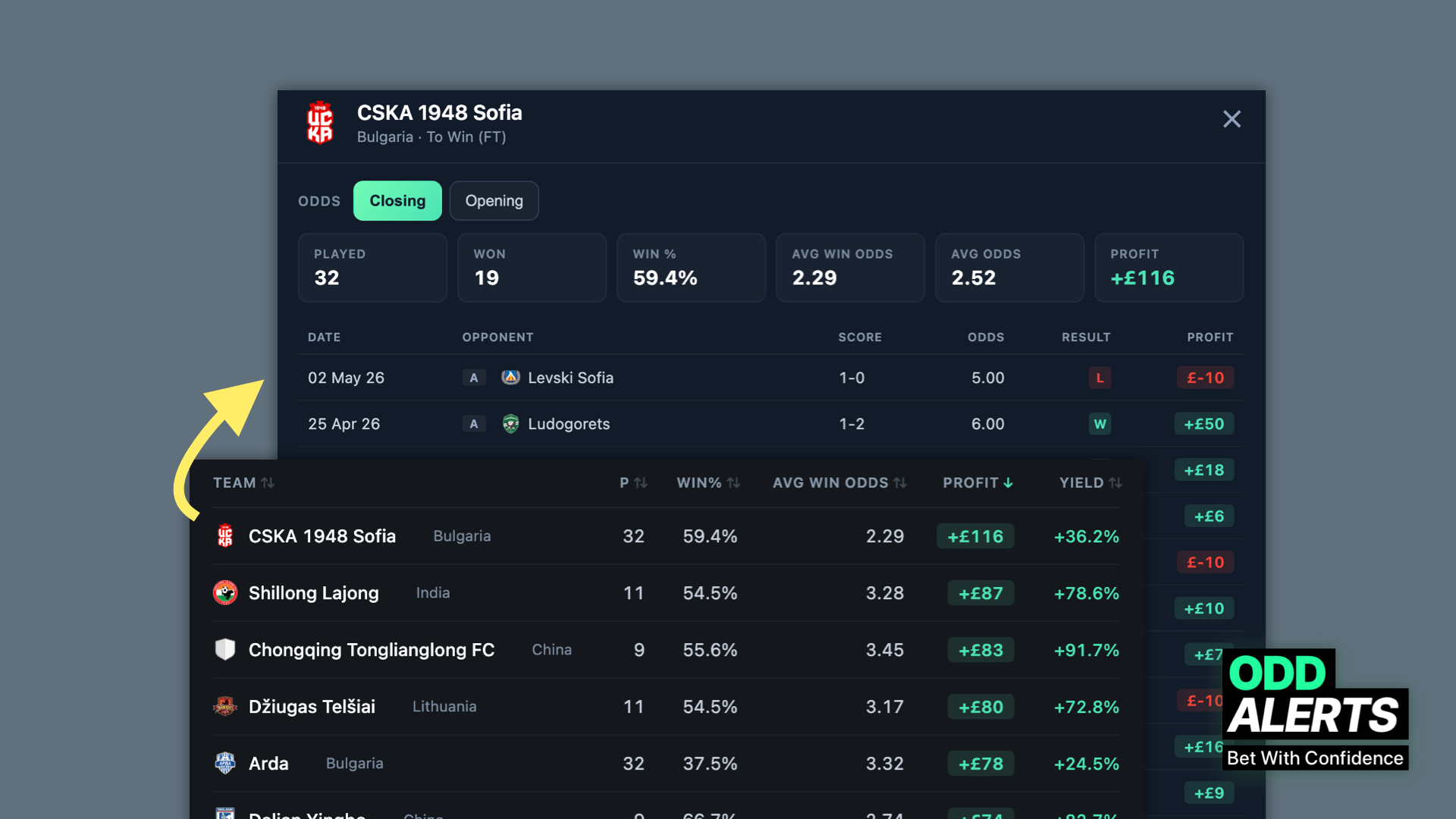Click the CSKA 1948 Sofia crest in header
Screen dimensions: 1456x819
pyautogui.click(x=319, y=123)
